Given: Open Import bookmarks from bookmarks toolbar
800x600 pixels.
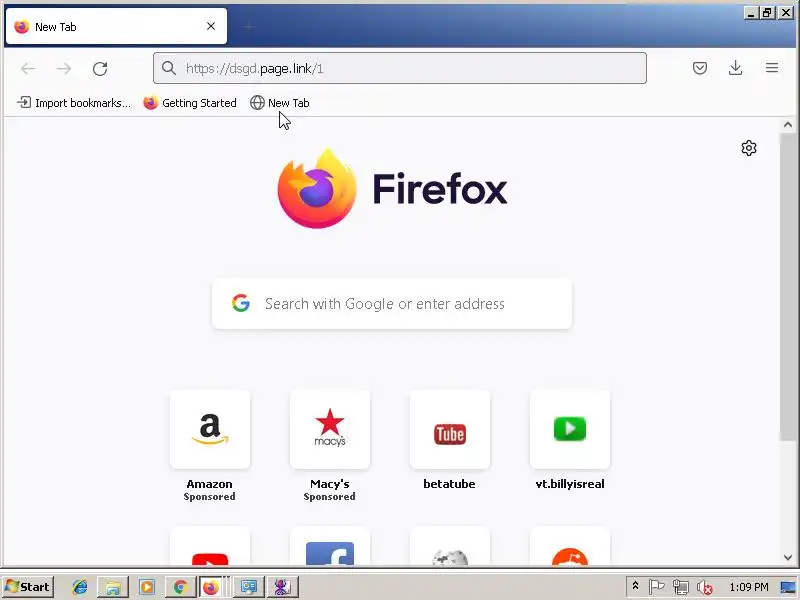Looking at the screenshot, I should (x=74, y=103).
